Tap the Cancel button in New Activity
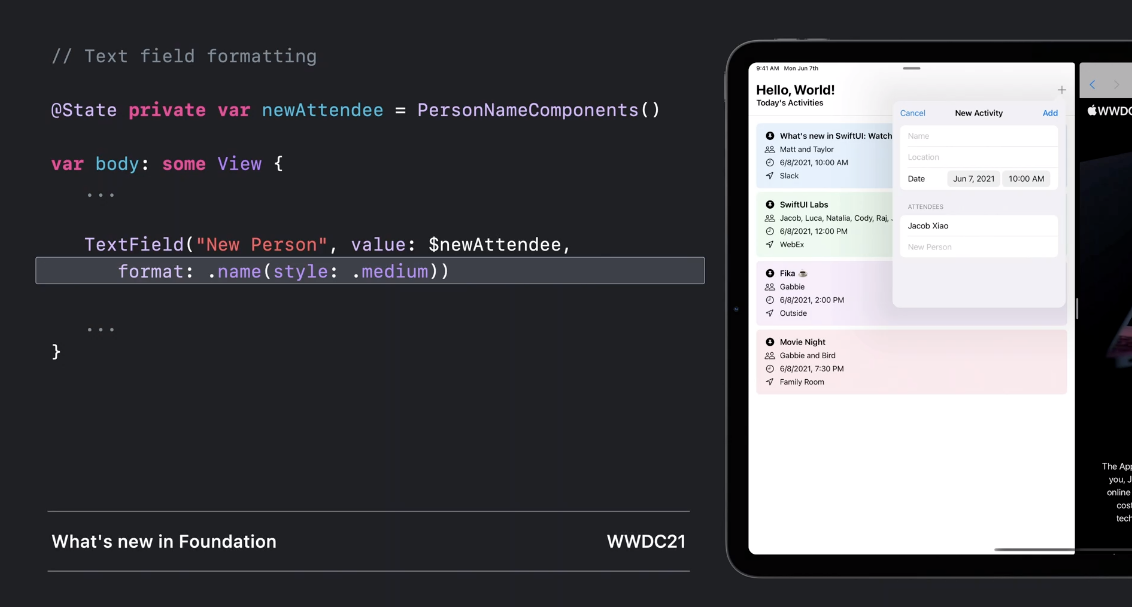The height and width of the screenshot is (607, 1132). pyautogui.click(x=913, y=113)
